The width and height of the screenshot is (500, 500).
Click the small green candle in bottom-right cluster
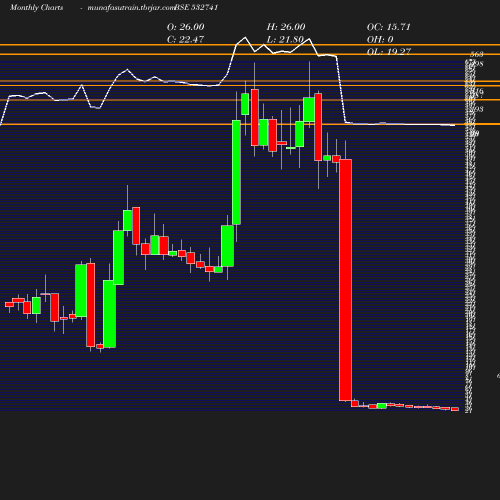[x=382, y=406]
